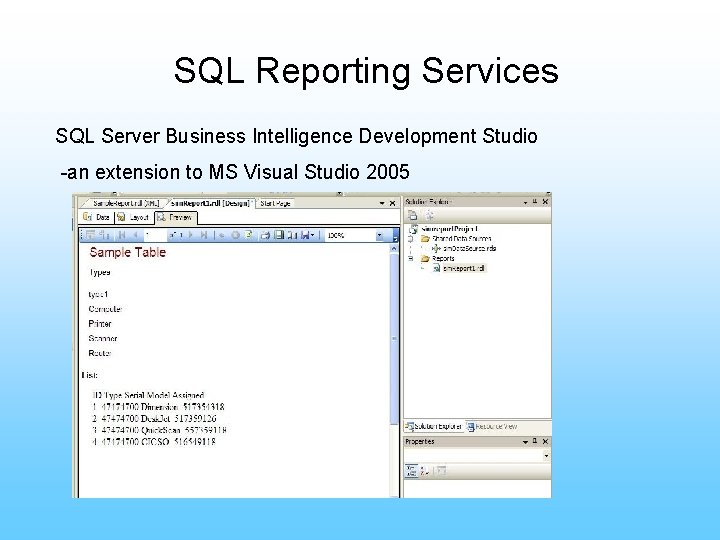This screenshot has width=720, height=540.
Task: Collapse the Reports folder node
Action: [x=411, y=259]
